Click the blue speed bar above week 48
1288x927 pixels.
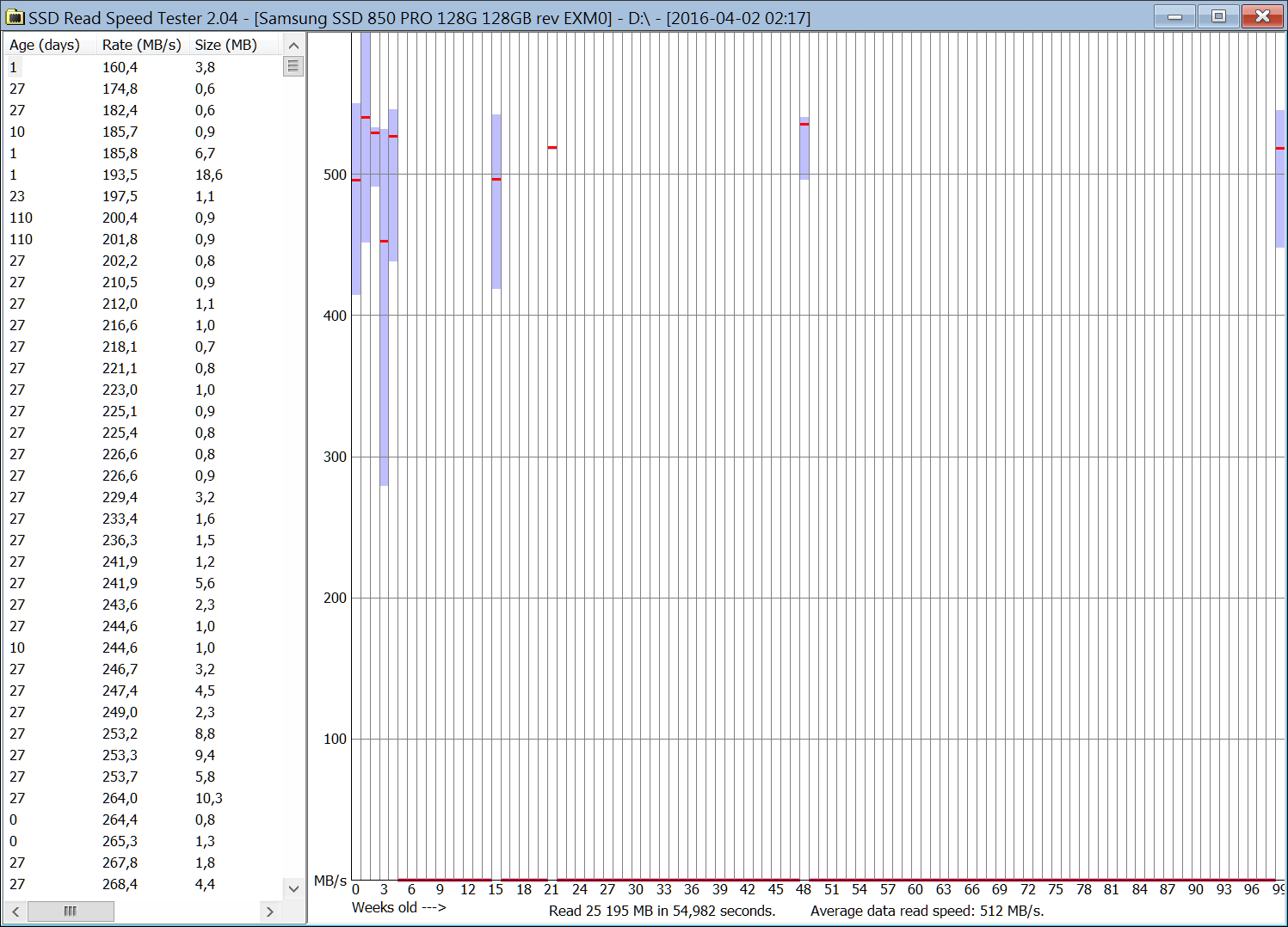coord(804,149)
